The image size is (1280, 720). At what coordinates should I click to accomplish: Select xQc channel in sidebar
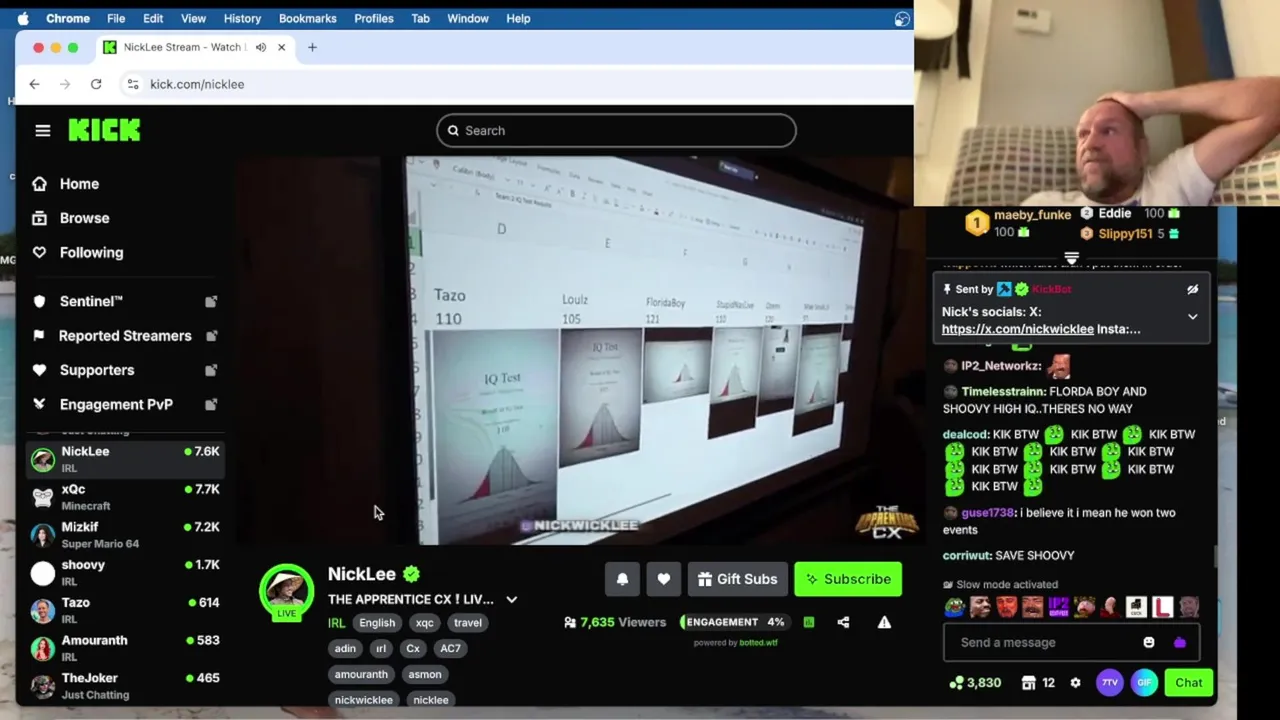pyautogui.click(x=125, y=497)
